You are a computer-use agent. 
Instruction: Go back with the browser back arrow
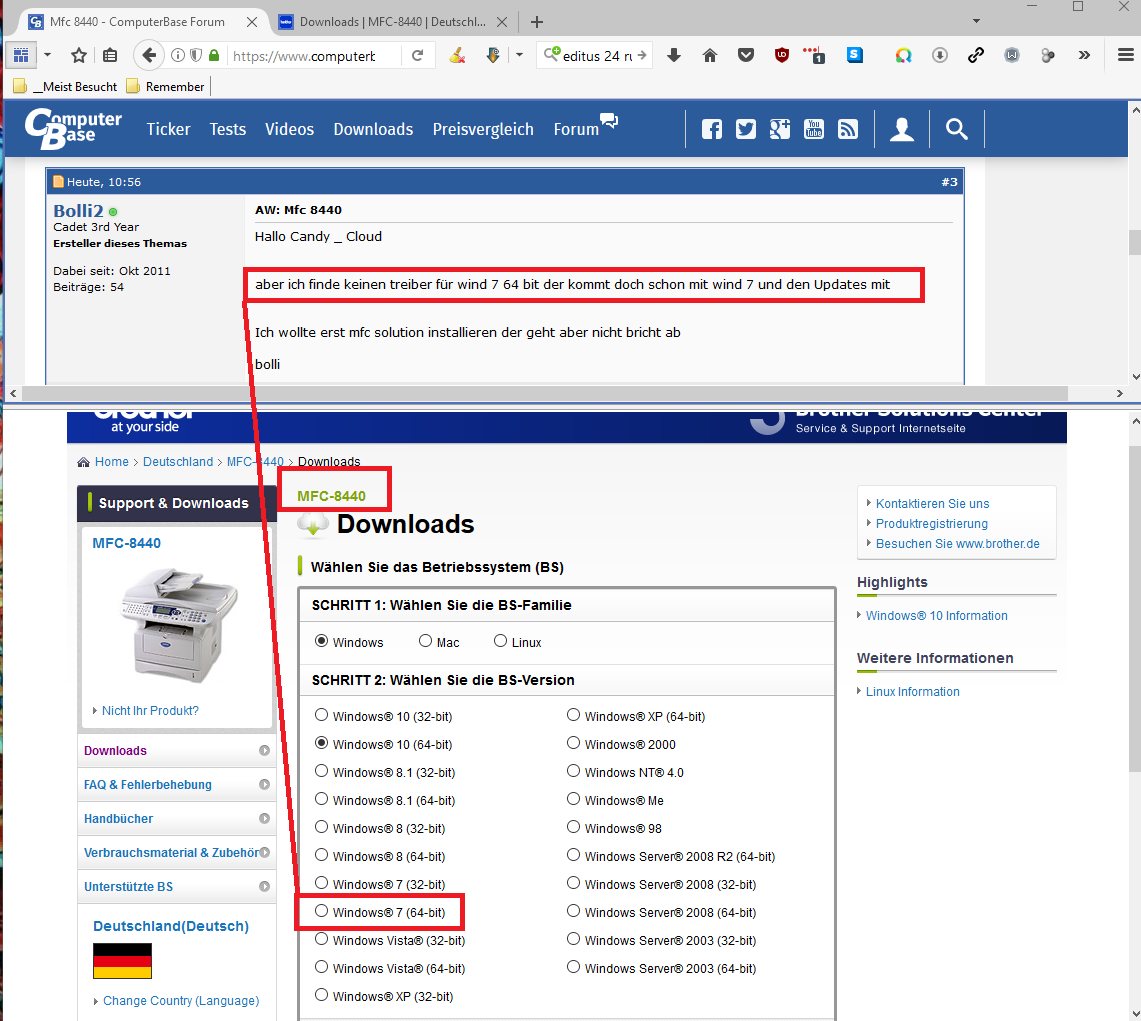coord(149,55)
